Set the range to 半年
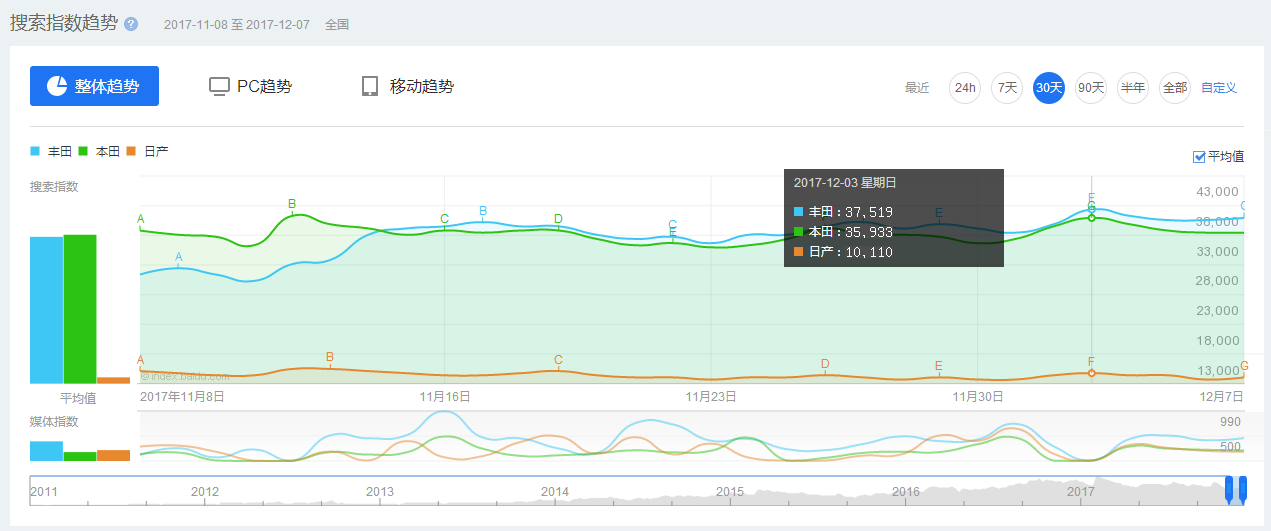The height and width of the screenshot is (531, 1271). [1133, 88]
